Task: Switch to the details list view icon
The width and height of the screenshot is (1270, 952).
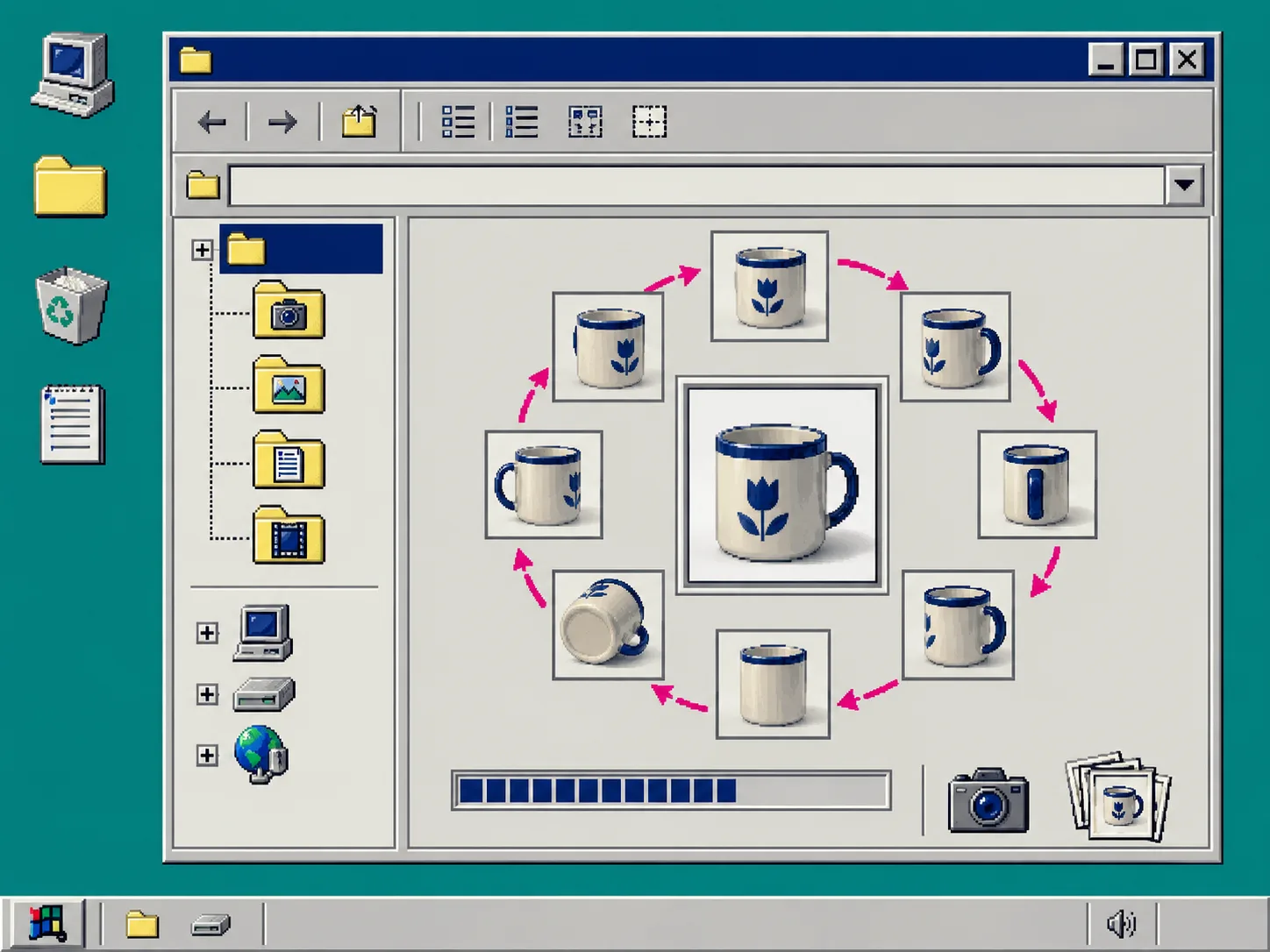Action: point(458,122)
